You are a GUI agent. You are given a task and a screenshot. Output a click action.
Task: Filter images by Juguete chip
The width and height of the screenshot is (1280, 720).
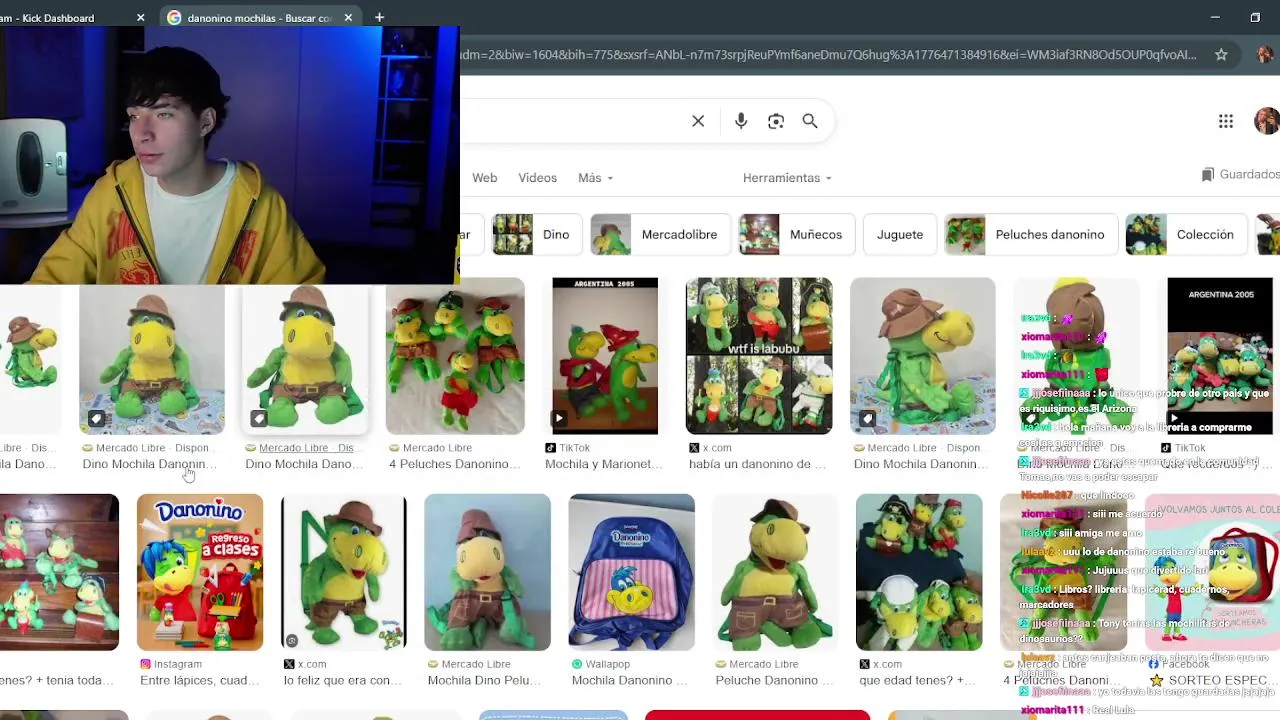[900, 234]
